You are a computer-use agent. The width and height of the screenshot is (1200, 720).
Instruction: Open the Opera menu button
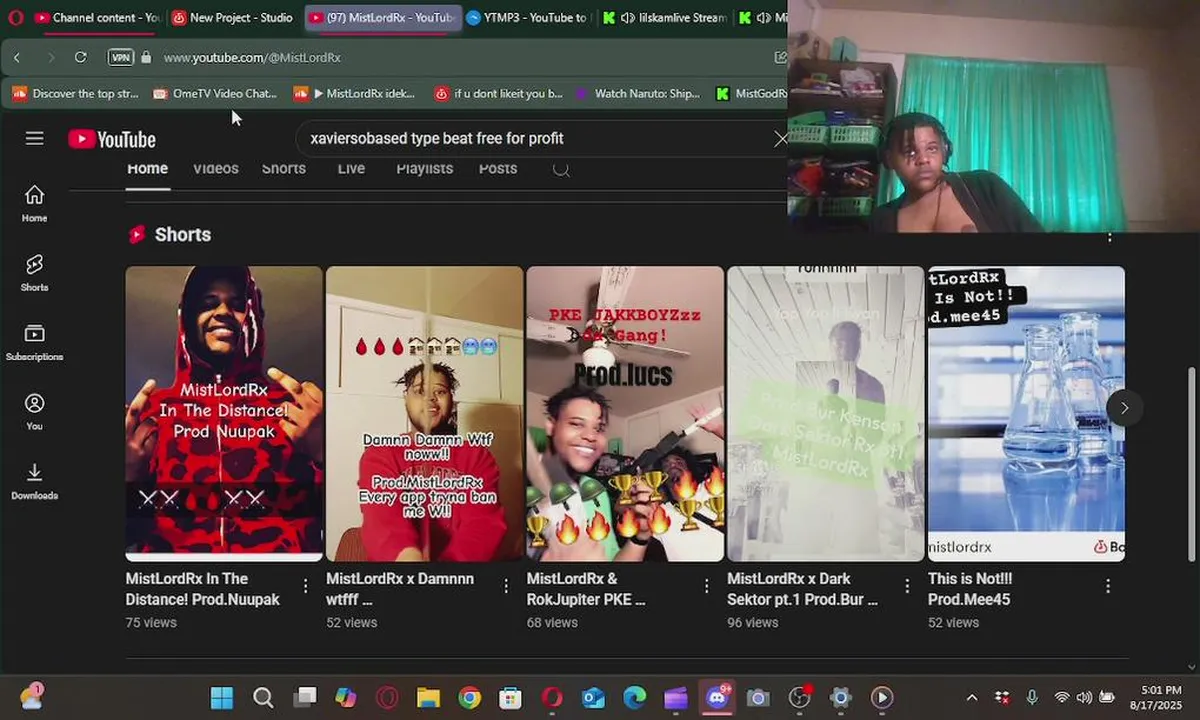point(15,17)
